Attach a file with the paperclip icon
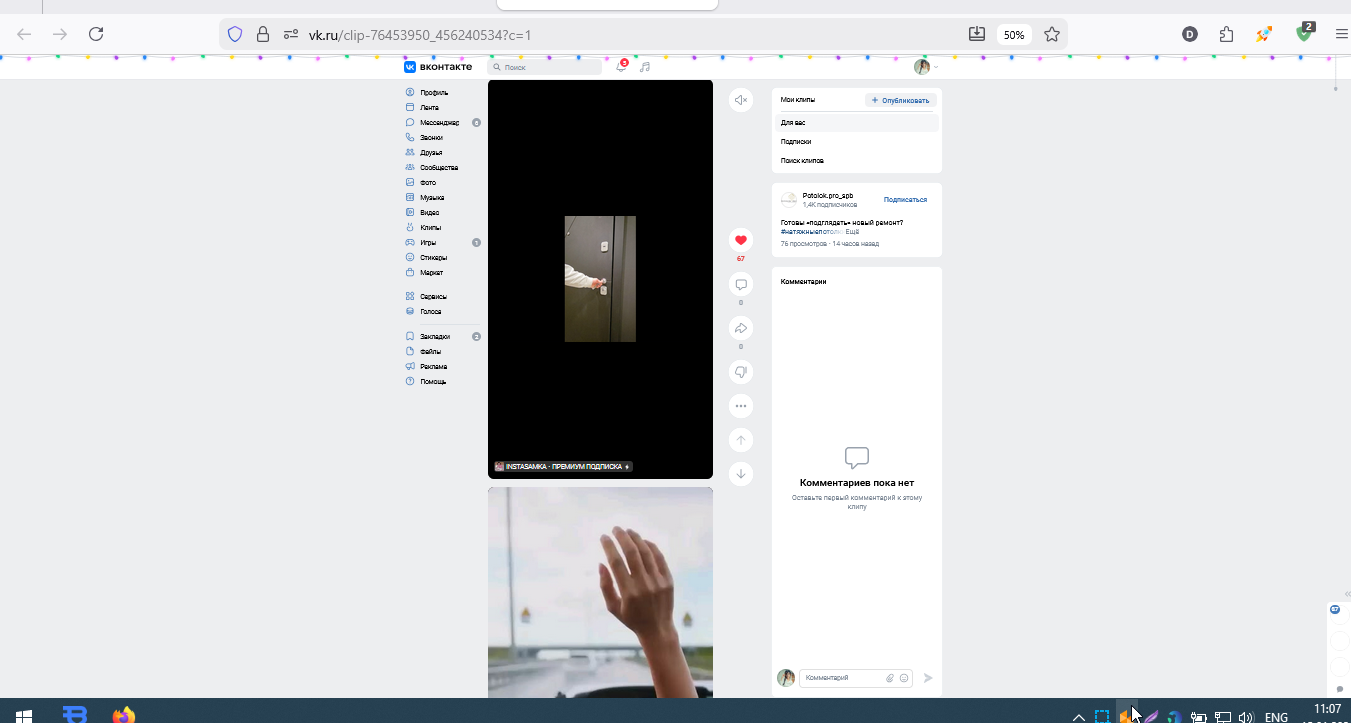1351x723 pixels. [890, 678]
